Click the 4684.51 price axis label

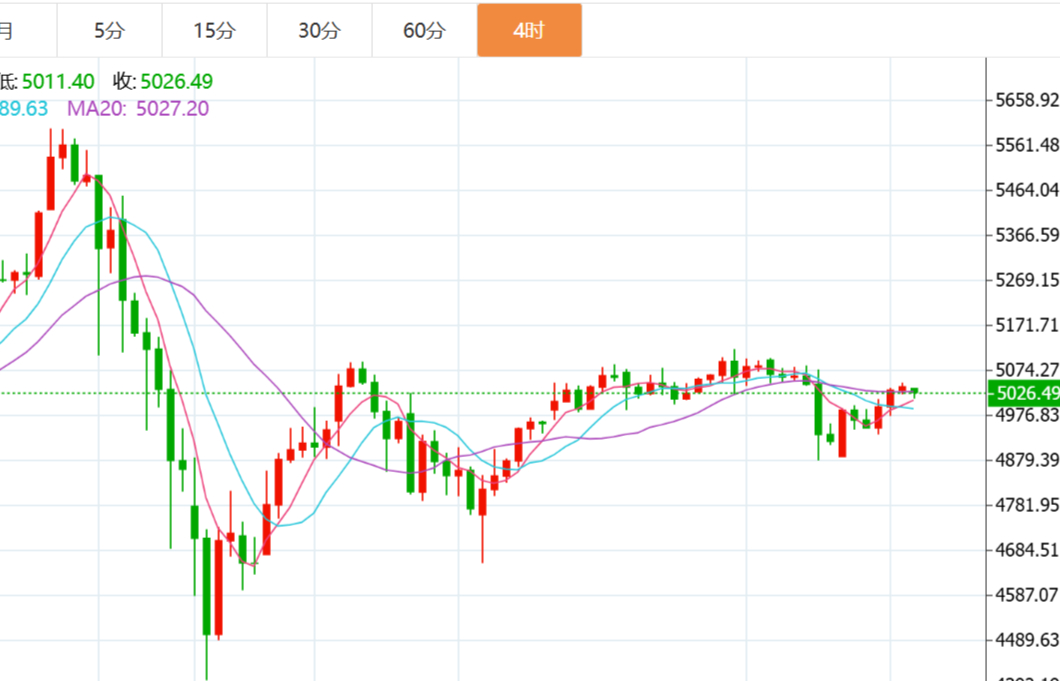1026,550
